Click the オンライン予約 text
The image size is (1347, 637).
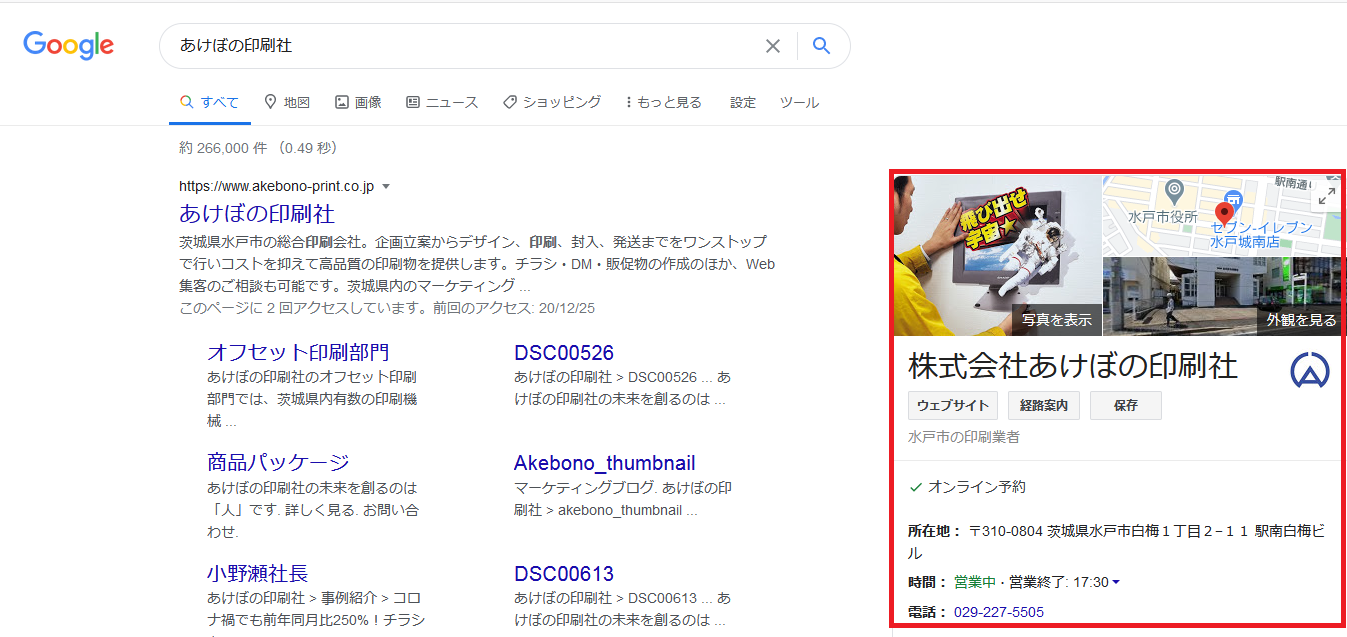[977, 487]
